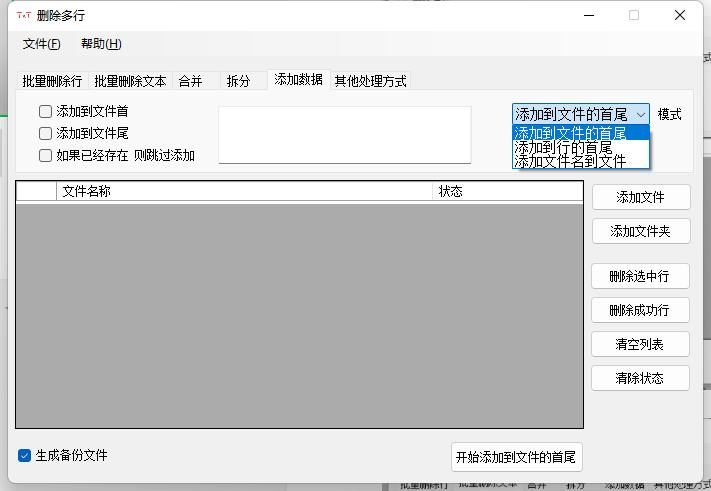The image size is (711, 491).
Task: Reset statuses with 清除状态 button
Action: point(640,378)
